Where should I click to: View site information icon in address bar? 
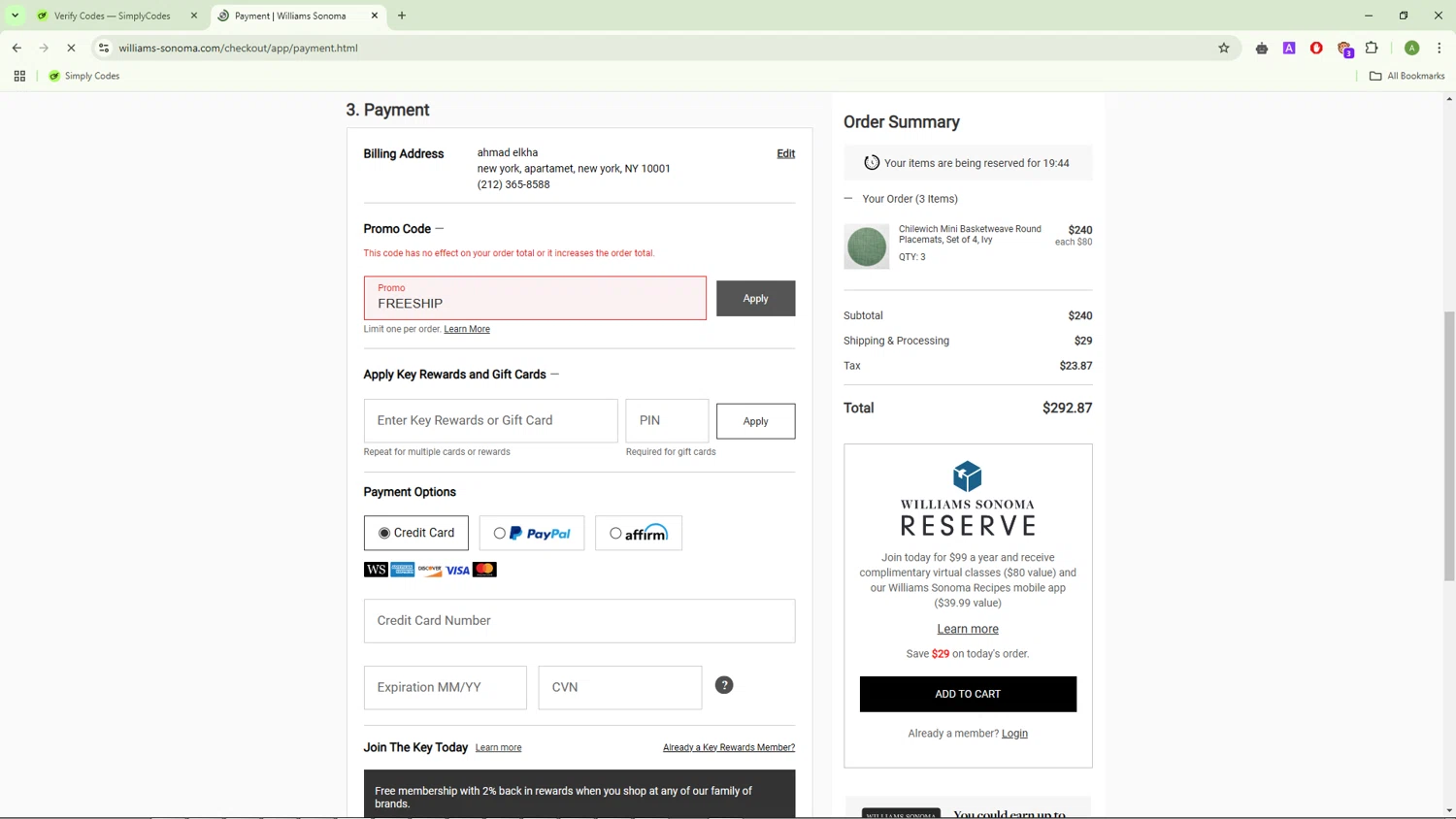coord(104,48)
